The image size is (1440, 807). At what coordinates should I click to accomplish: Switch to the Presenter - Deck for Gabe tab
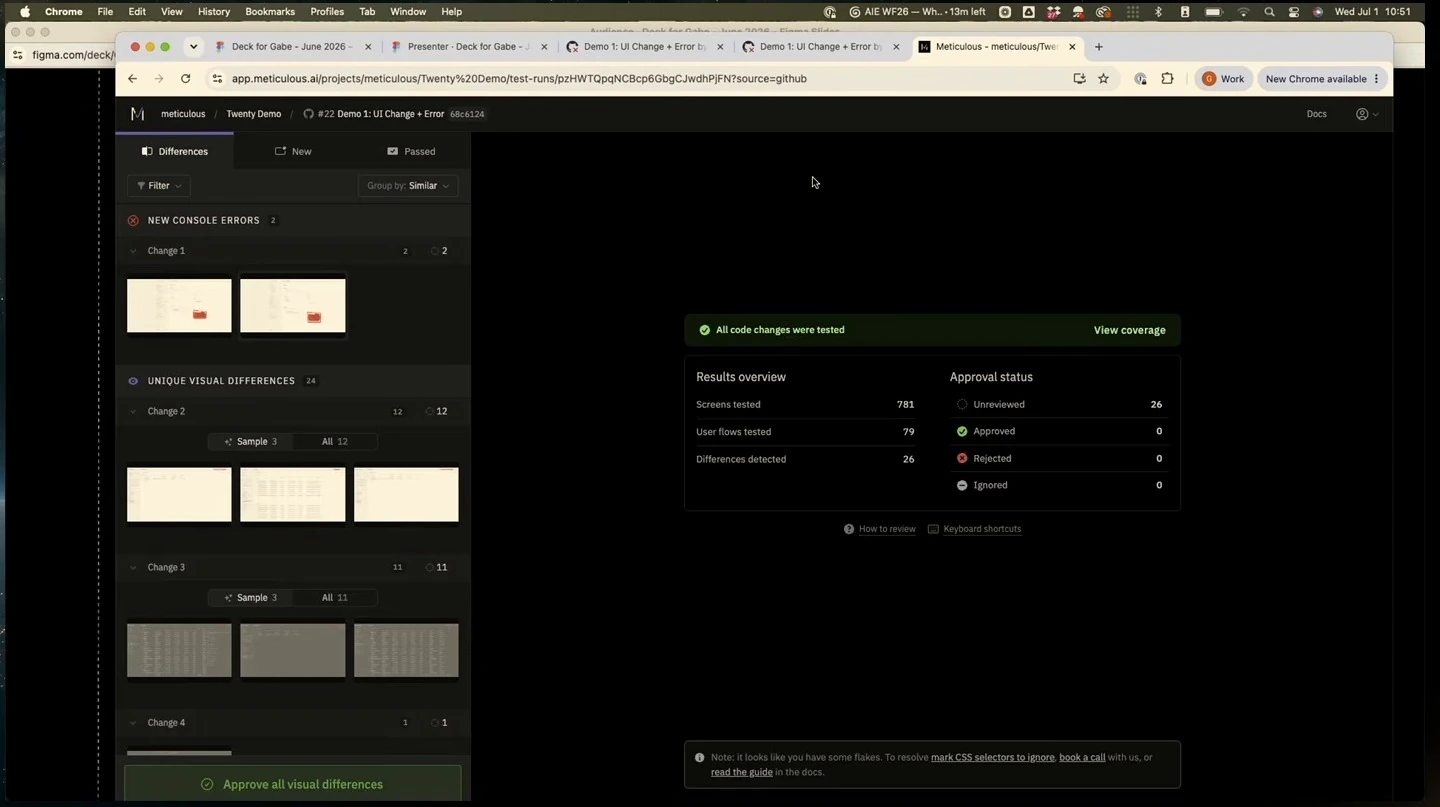(x=468, y=47)
